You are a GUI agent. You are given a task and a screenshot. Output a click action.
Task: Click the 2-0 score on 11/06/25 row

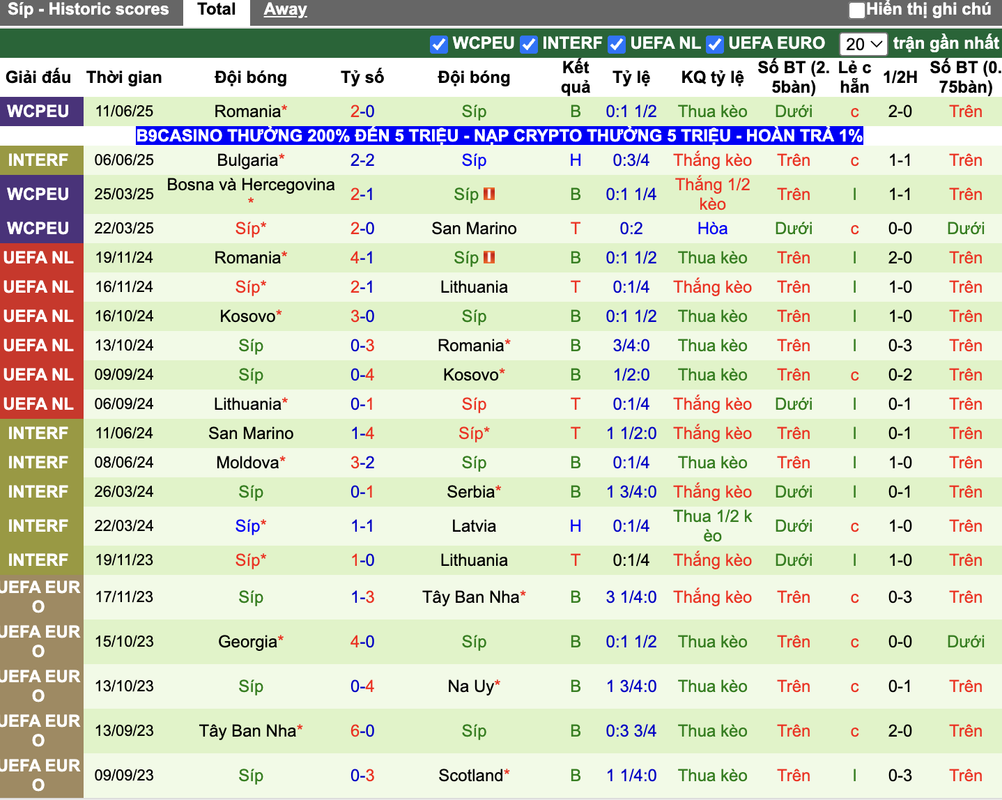coord(362,111)
